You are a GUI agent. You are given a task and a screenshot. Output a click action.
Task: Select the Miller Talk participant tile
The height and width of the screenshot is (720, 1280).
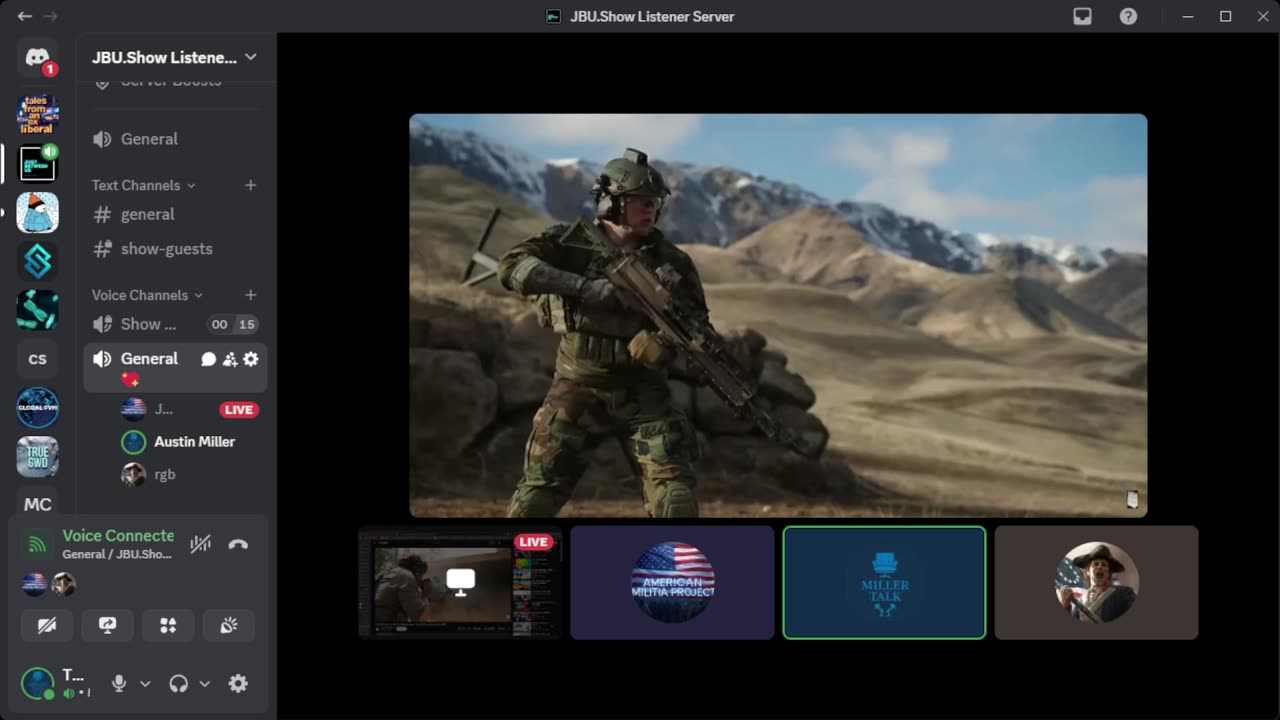tap(884, 582)
